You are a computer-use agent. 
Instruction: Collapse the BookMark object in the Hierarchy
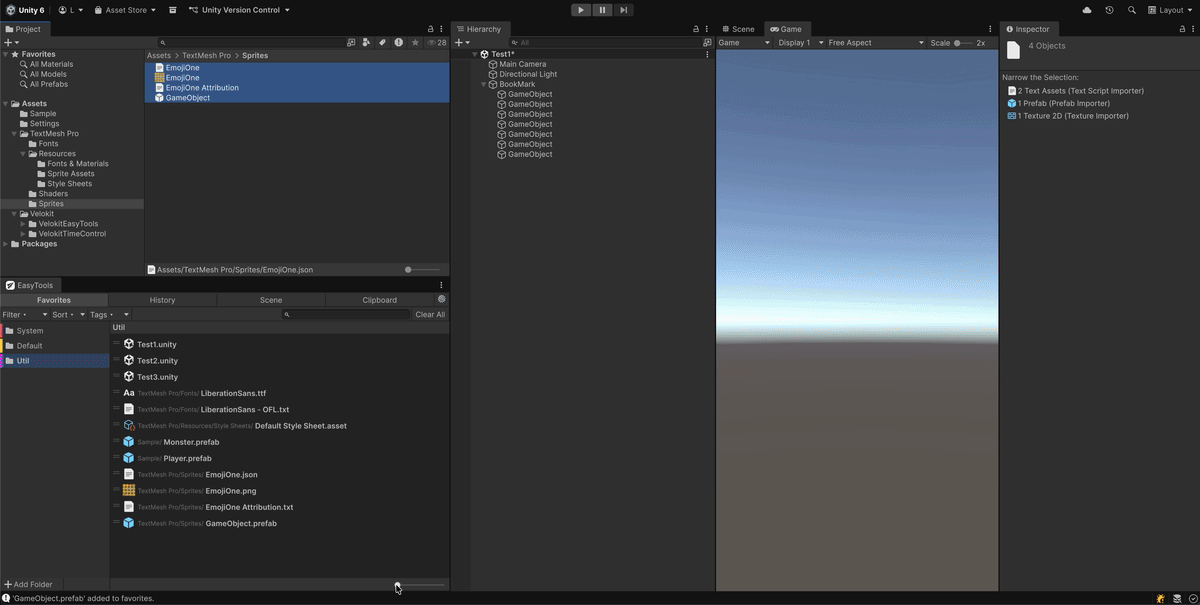483,84
